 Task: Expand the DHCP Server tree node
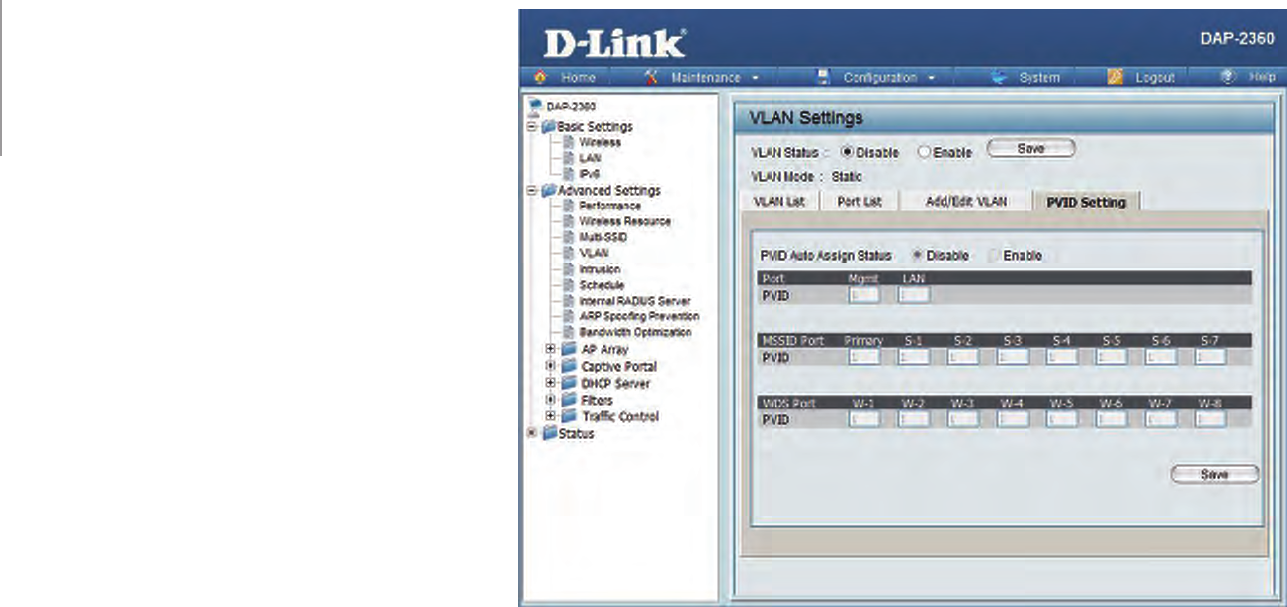tap(550, 384)
